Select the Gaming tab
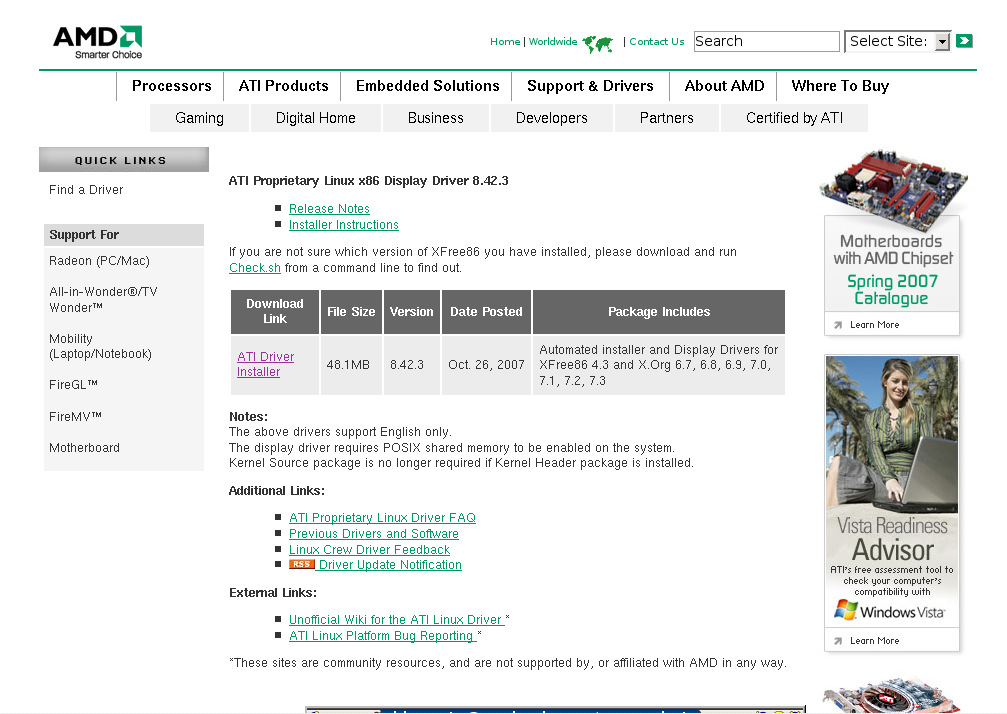Image resolution: width=1007 pixels, height=714 pixels. coord(199,118)
